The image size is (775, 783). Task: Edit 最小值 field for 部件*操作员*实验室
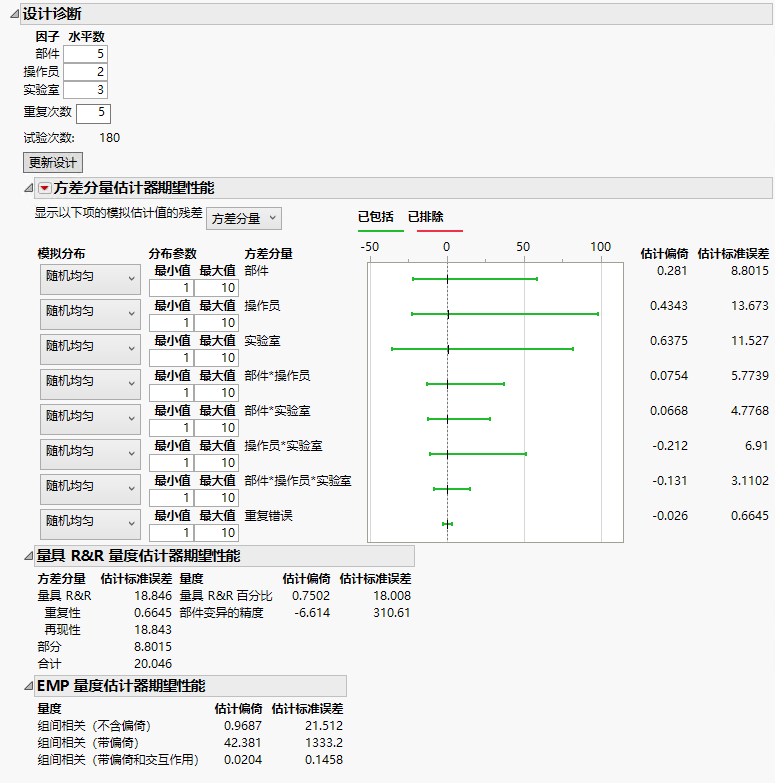tap(172, 498)
